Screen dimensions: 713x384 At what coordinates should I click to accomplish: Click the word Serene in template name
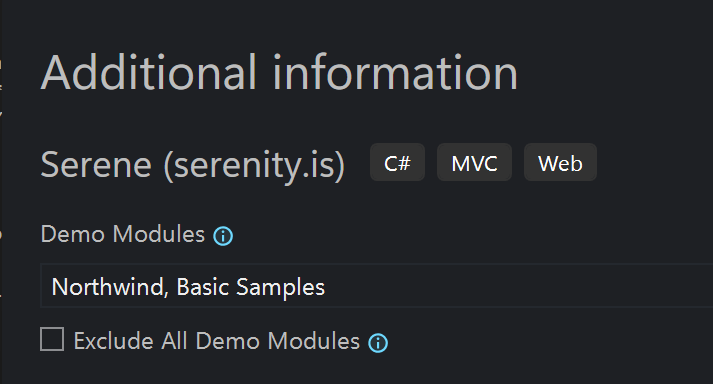pos(96,165)
